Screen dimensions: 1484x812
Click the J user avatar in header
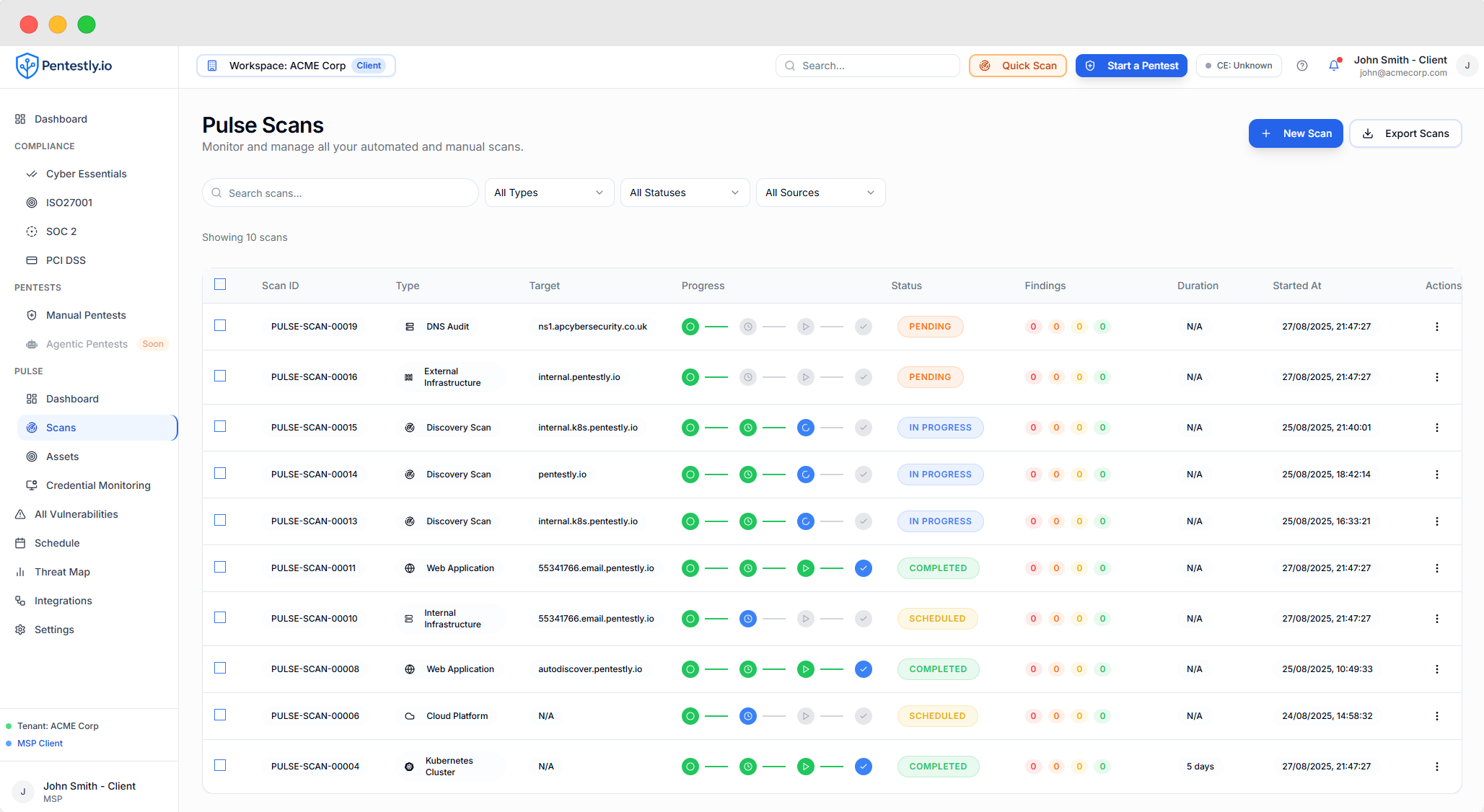click(x=1467, y=66)
